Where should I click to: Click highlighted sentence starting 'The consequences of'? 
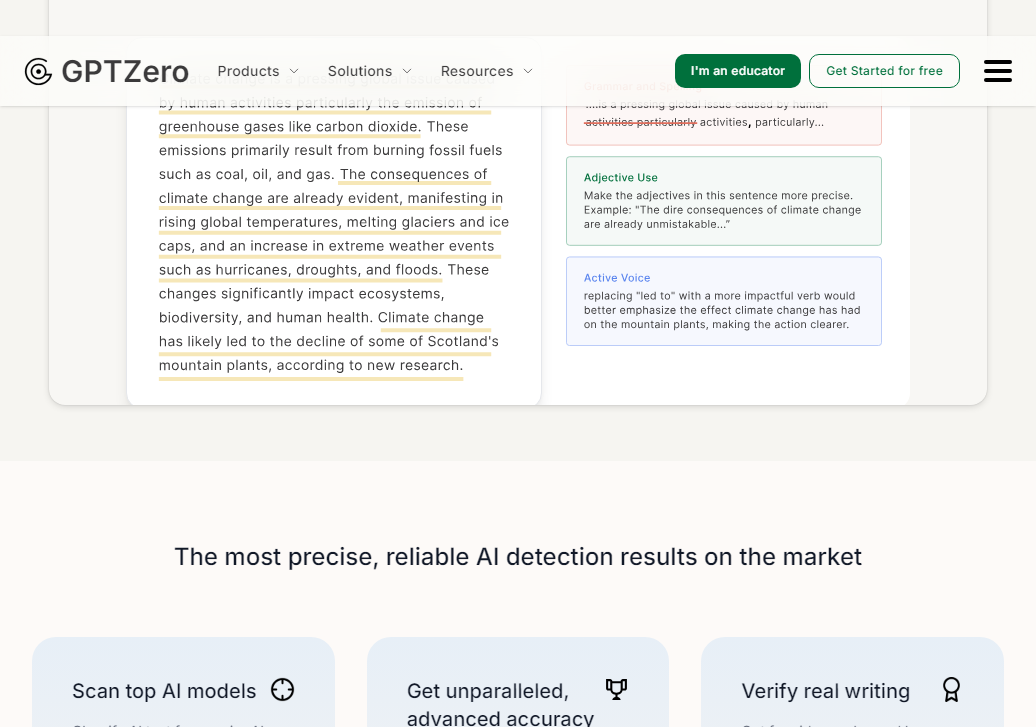333,222
